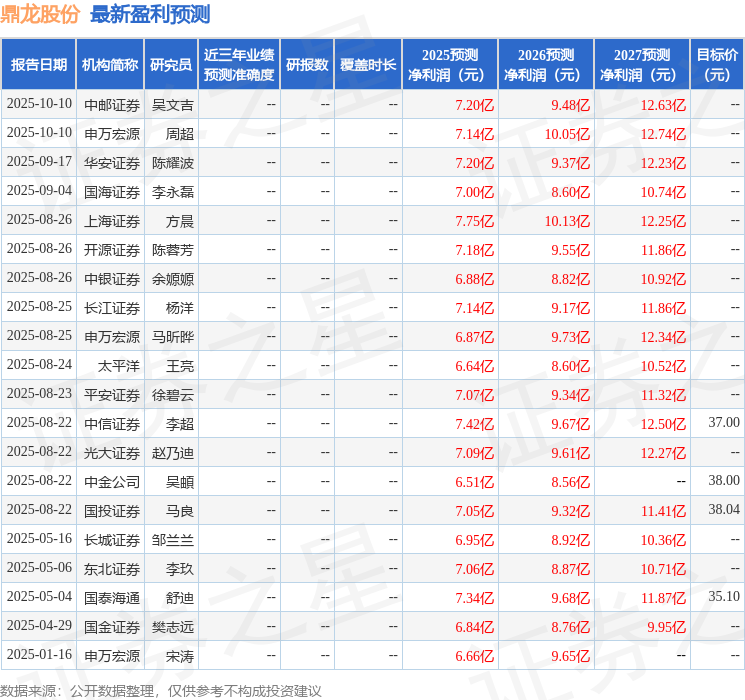Sort by the 2026预测净利润 column header
Image resolution: width=745 pixels, height=700 pixels.
[x=546, y=64]
